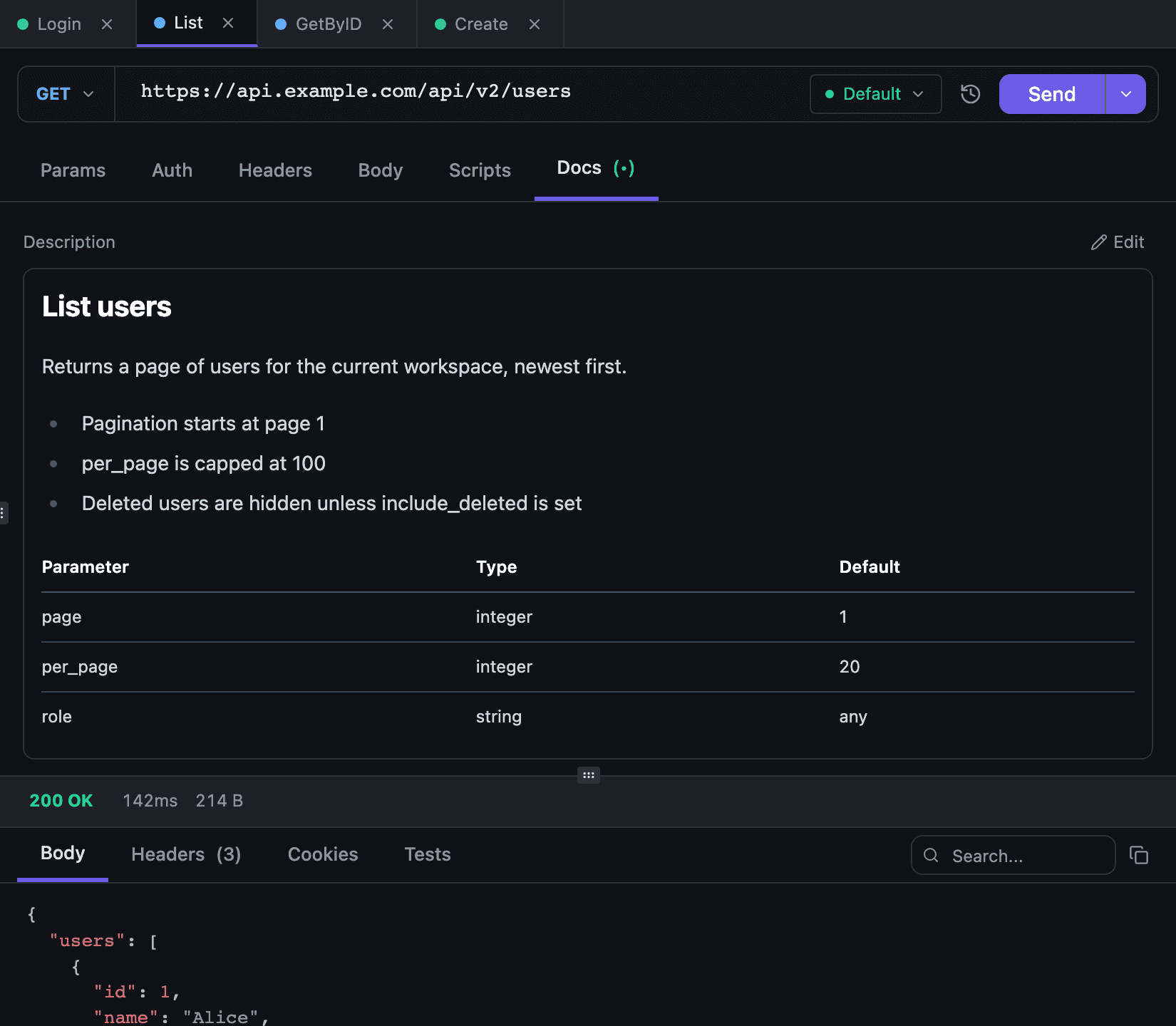Expand the Send options arrow
1176x1026 pixels.
(1126, 94)
